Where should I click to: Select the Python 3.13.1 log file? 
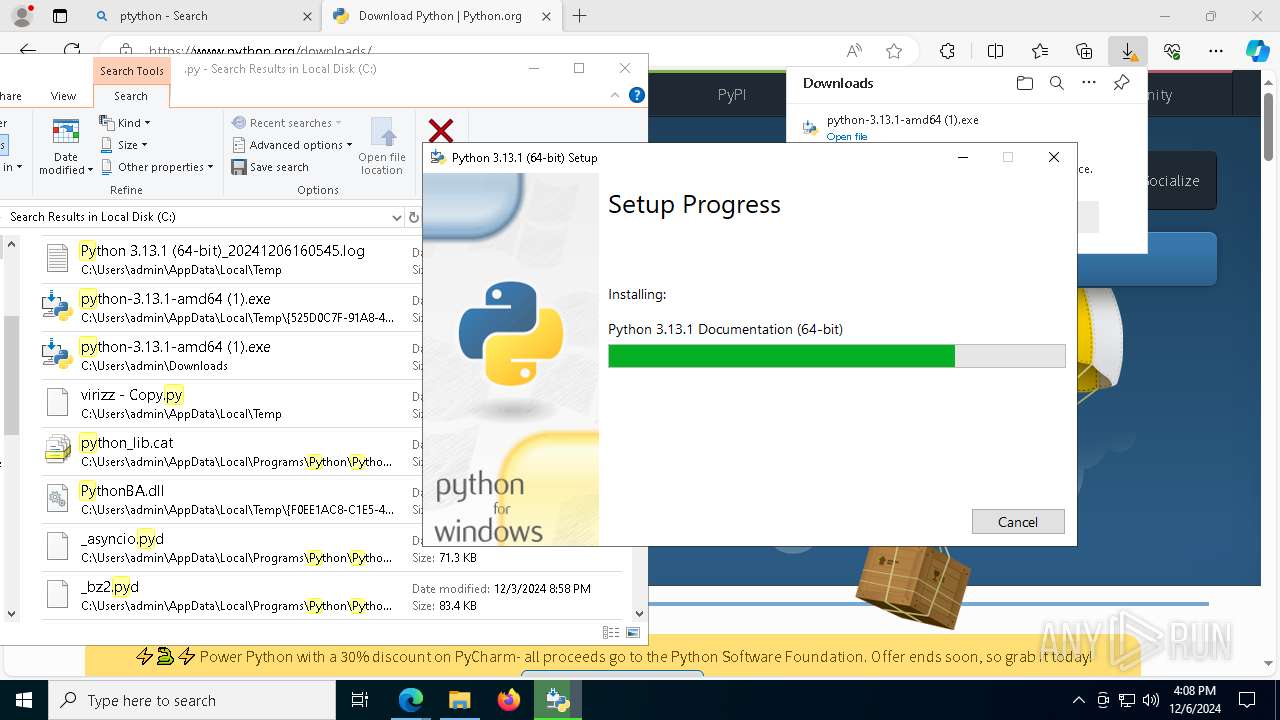222,259
